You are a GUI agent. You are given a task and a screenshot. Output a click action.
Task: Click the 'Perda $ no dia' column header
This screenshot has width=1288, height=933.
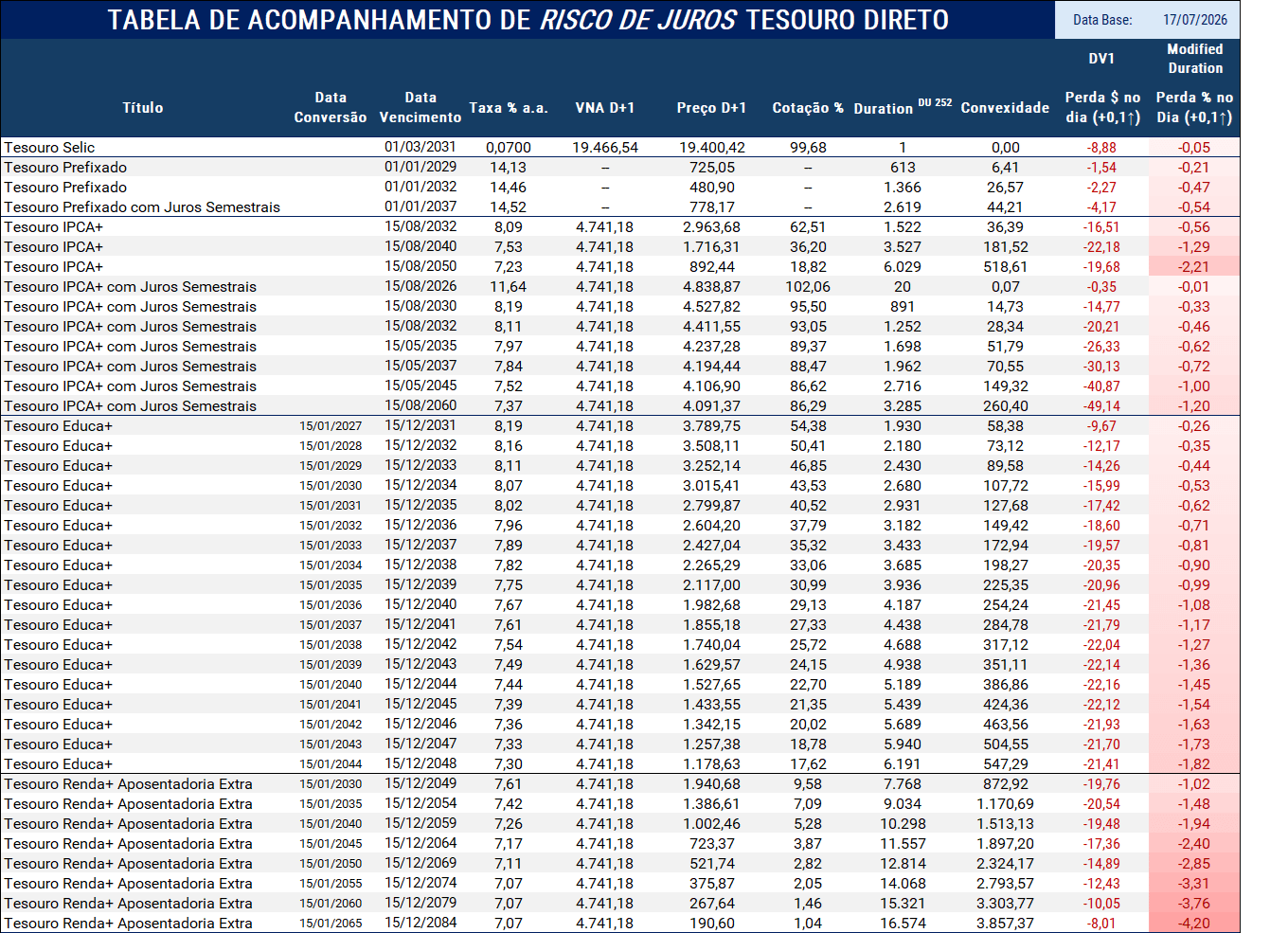coord(1102,108)
